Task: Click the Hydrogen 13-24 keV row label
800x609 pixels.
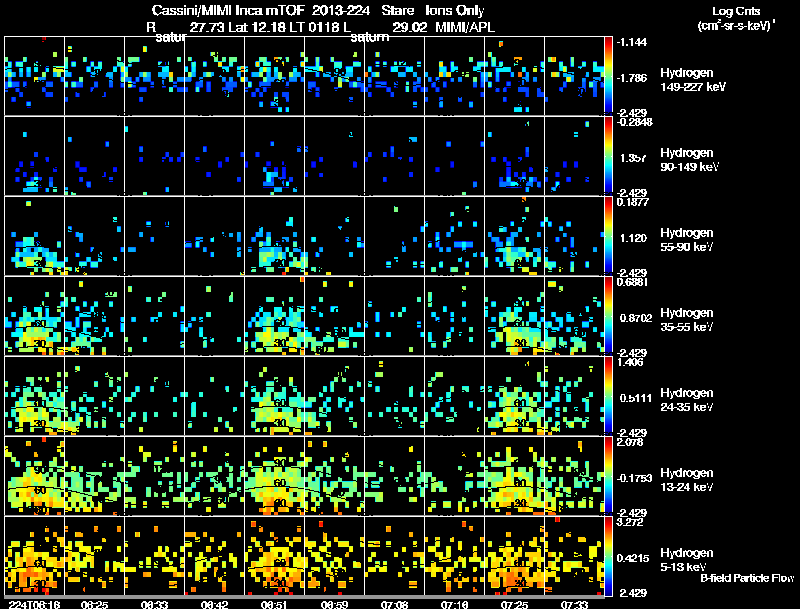Action: pos(687,480)
